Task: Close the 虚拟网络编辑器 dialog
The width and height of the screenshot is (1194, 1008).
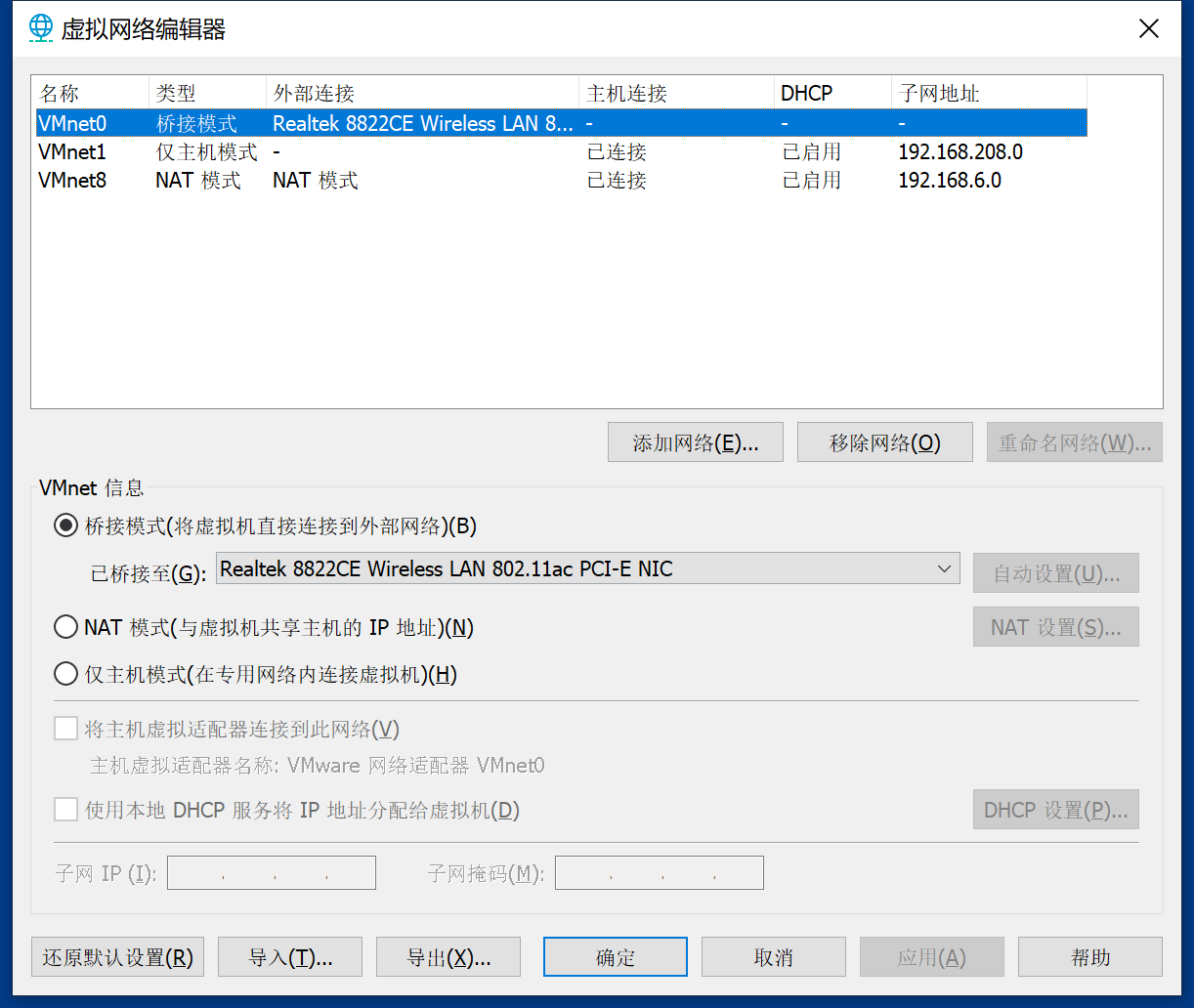Action: click(x=1149, y=28)
